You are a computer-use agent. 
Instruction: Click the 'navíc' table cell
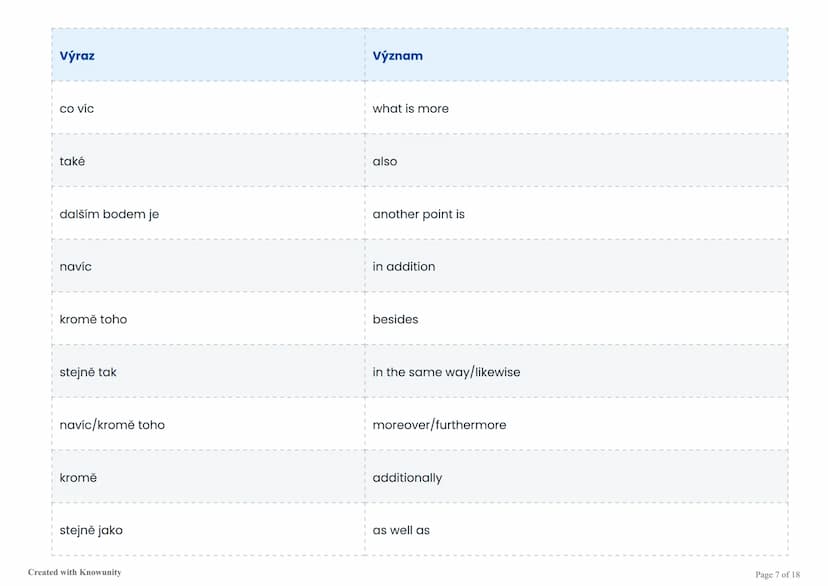(x=208, y=266)
